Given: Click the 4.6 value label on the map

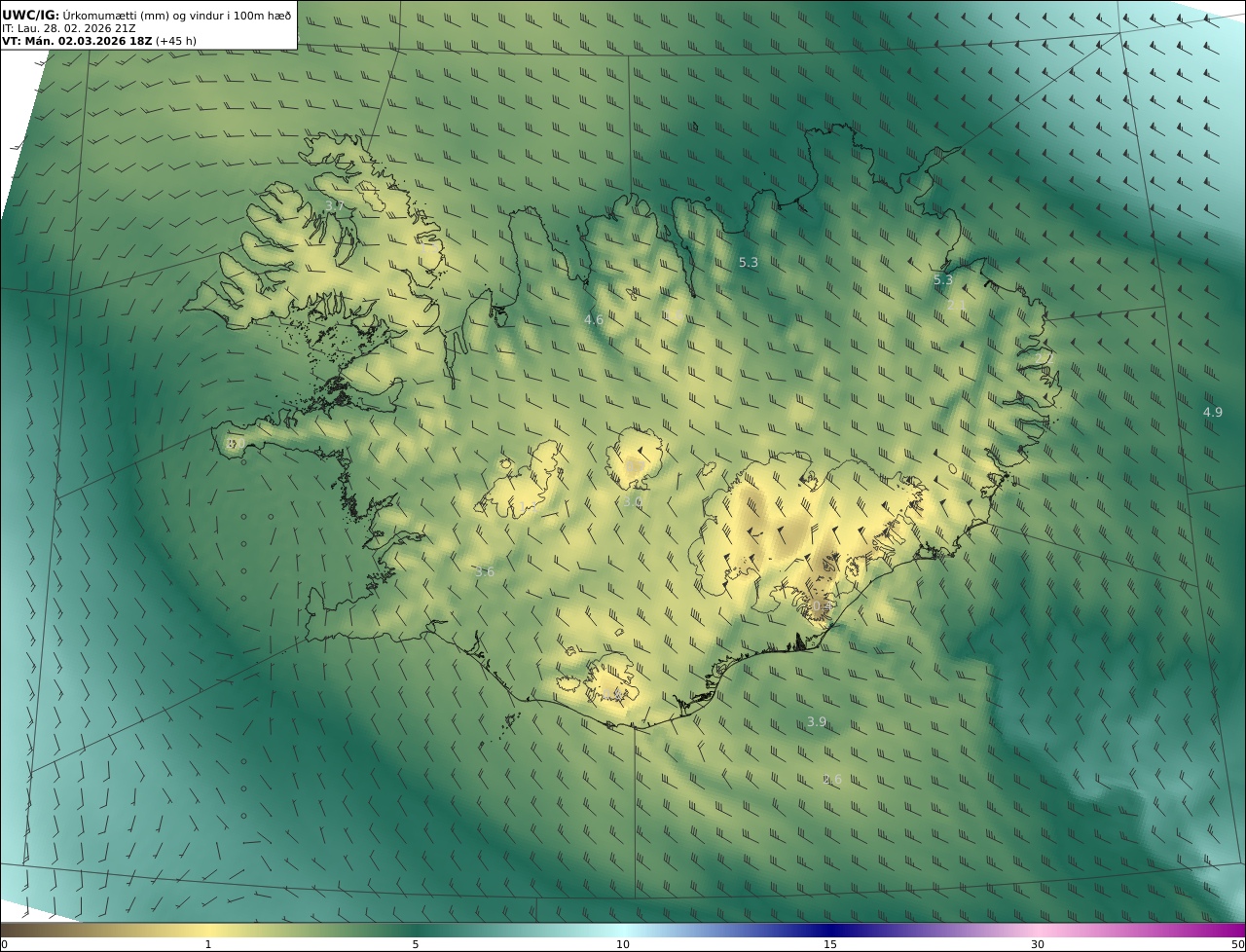Looking at the screenshot, I should pos(594,319).
